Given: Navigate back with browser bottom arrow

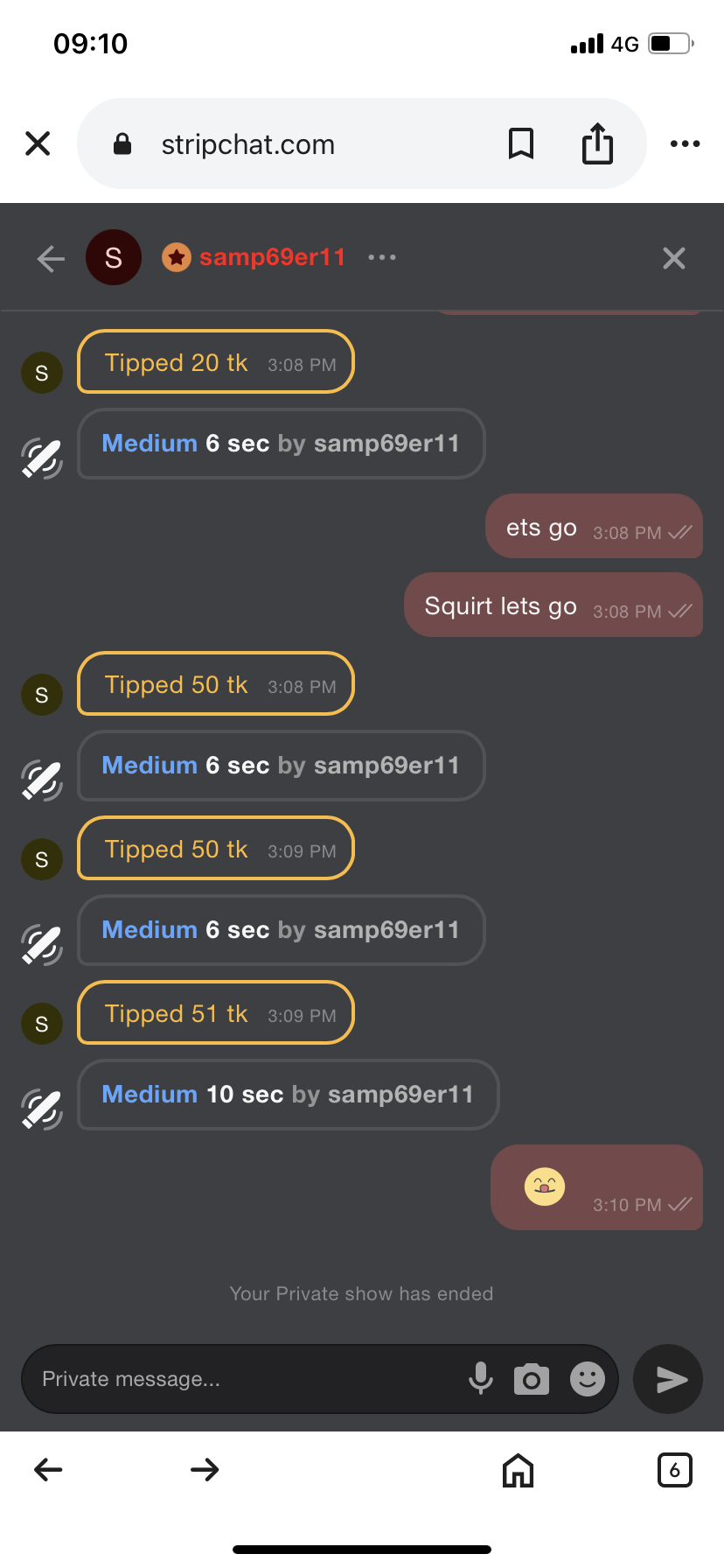Looking at the screenshot, I should tap(48, 1470).
